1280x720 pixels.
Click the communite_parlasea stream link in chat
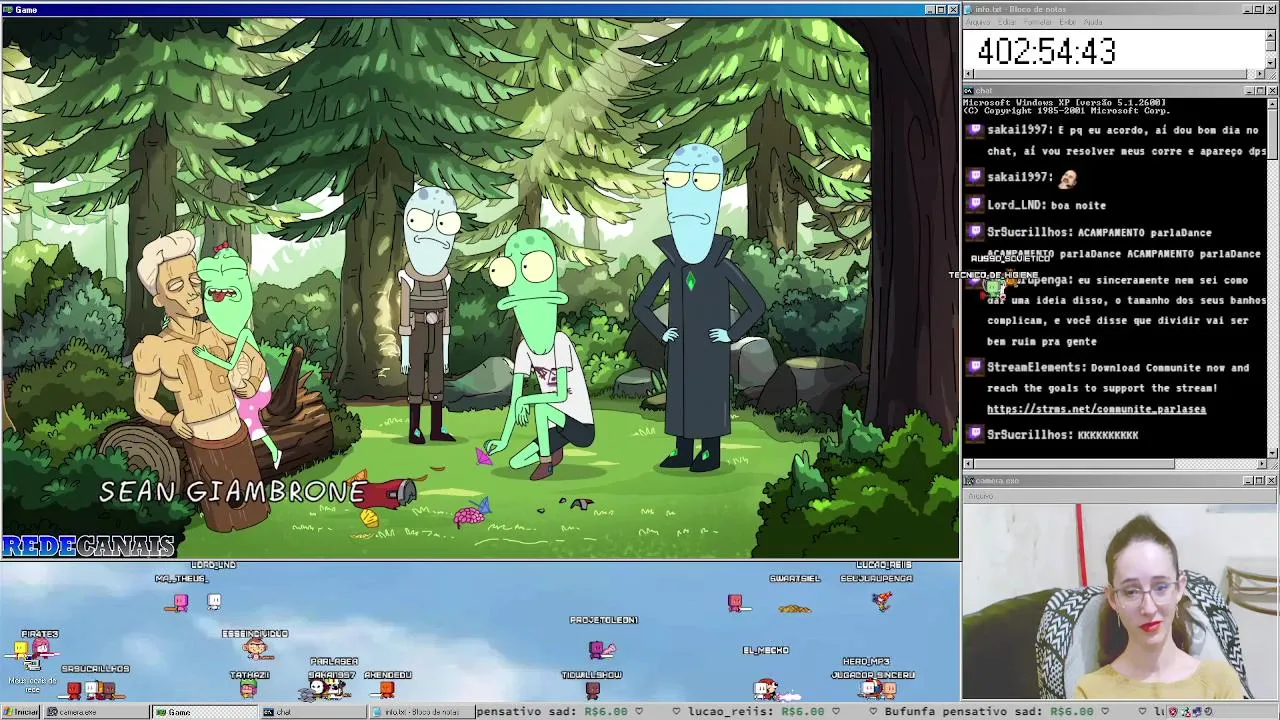coord(1096,409)
